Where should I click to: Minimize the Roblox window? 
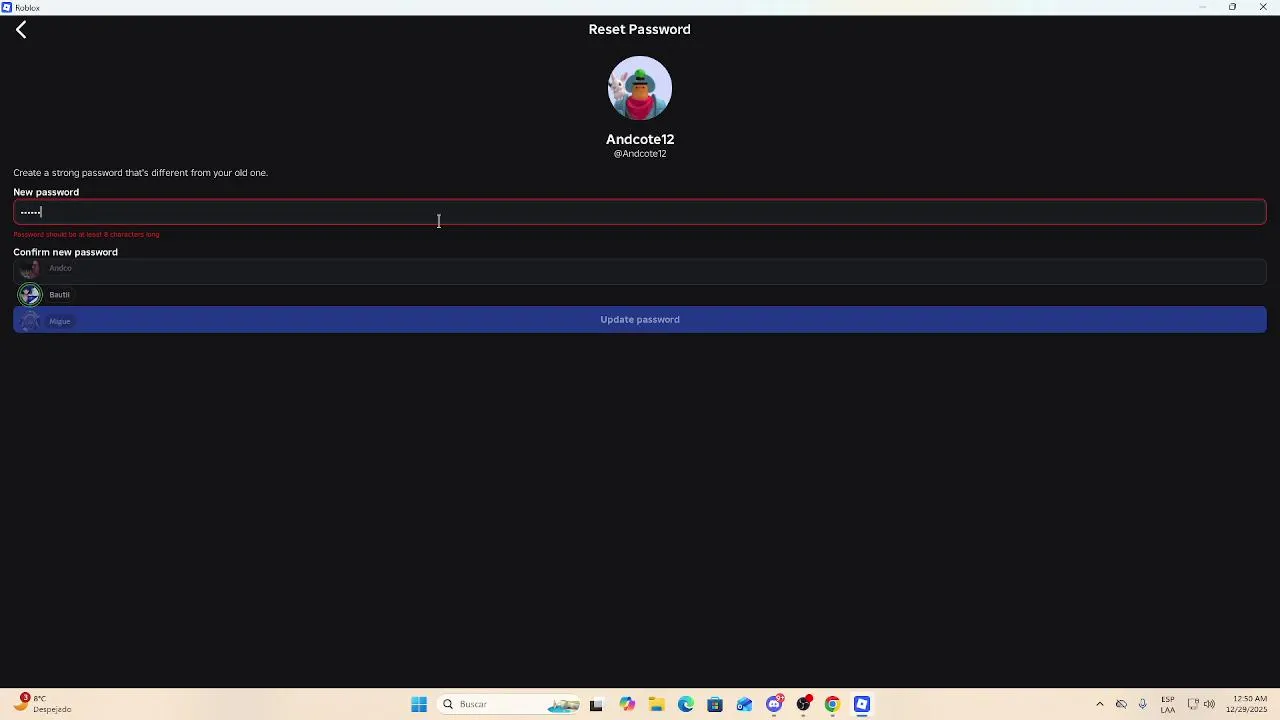point(1203,7)
